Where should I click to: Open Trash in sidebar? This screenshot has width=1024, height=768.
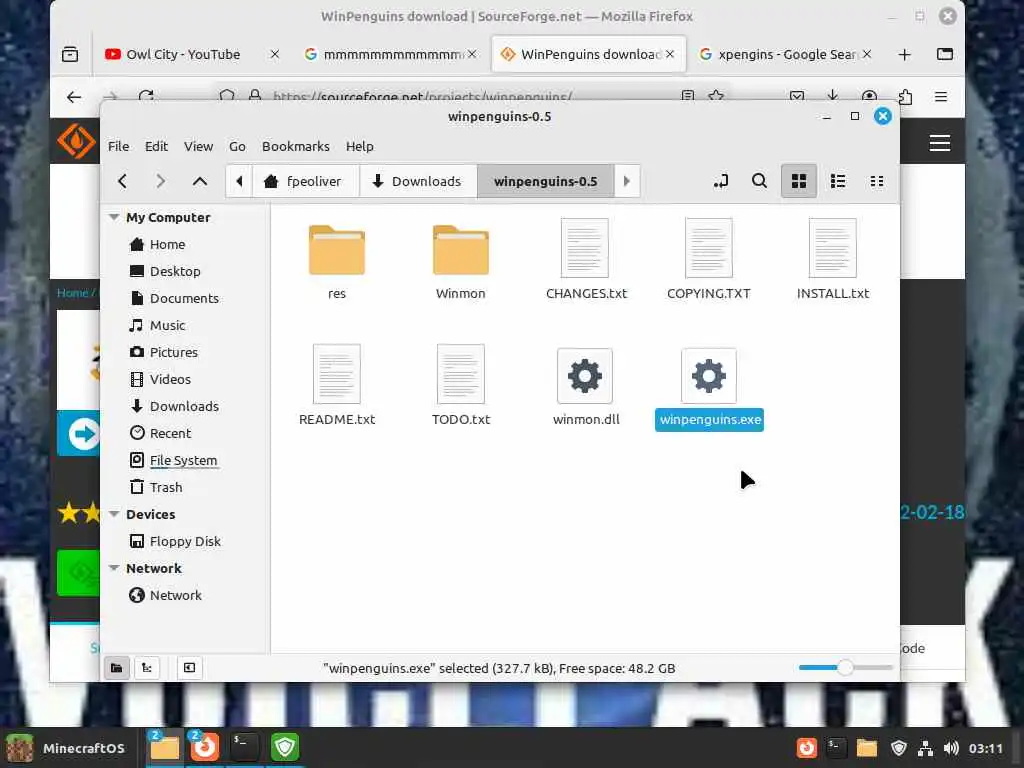point(166,487)
